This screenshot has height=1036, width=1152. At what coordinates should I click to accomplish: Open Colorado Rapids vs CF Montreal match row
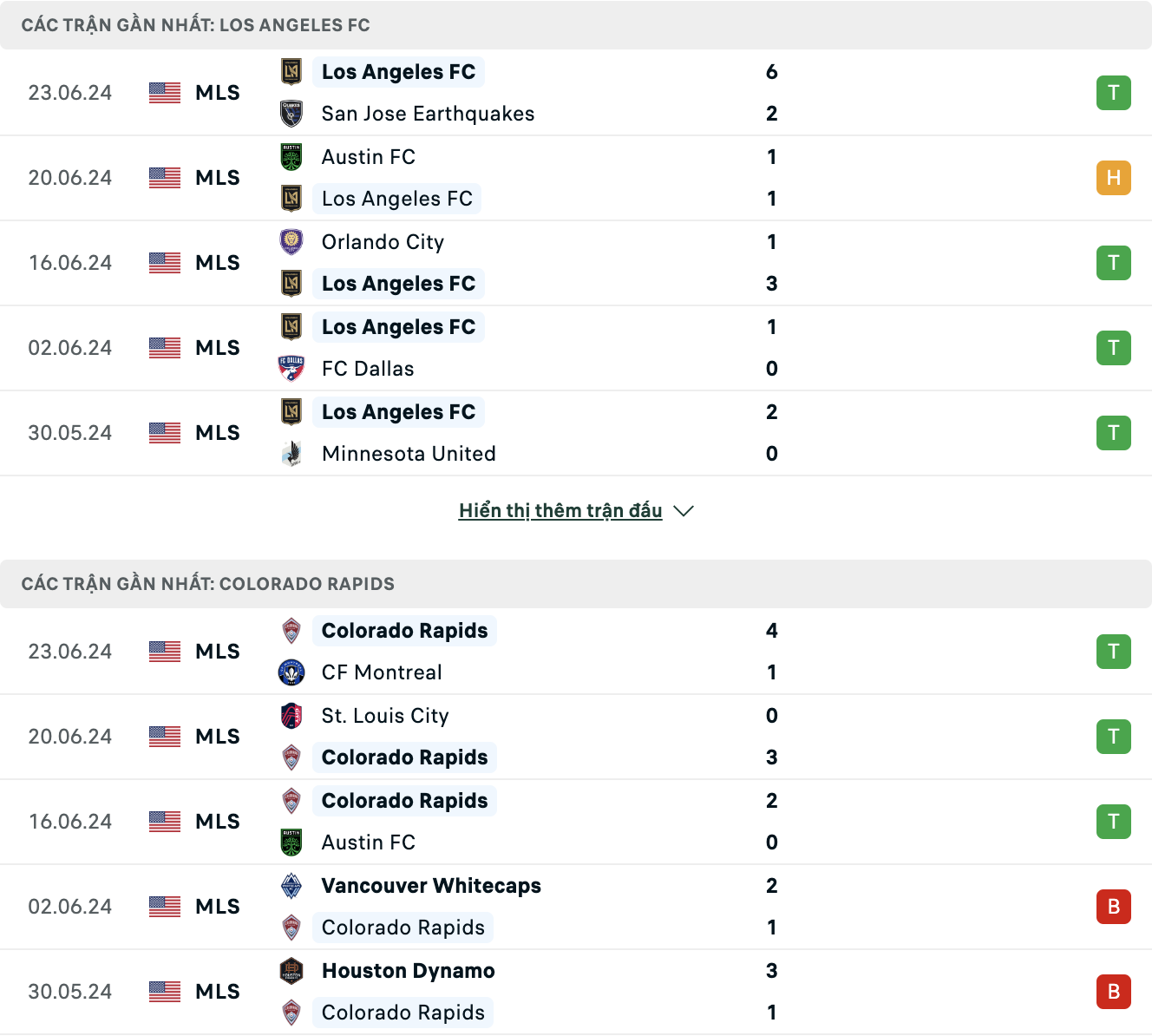(576, 652)
